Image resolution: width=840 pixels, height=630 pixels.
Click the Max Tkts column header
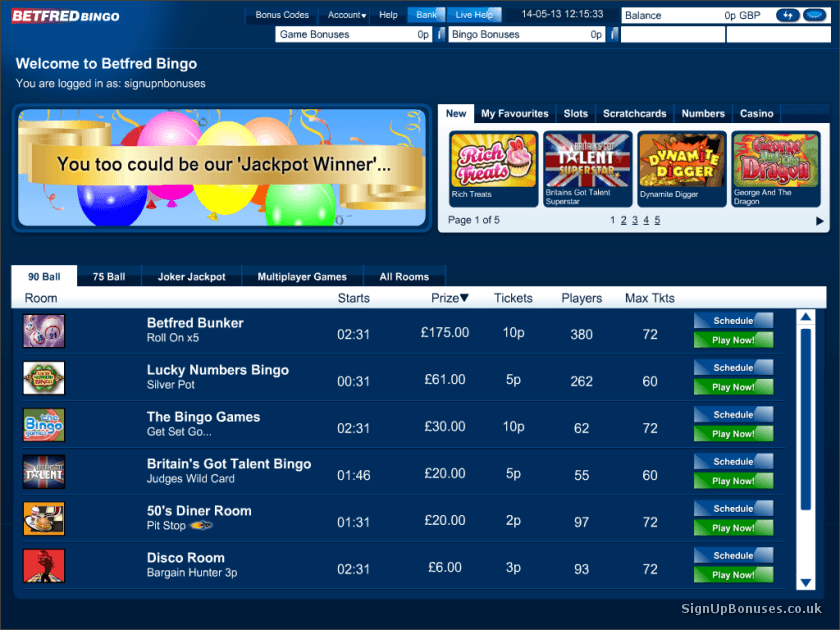click(650, 298)
